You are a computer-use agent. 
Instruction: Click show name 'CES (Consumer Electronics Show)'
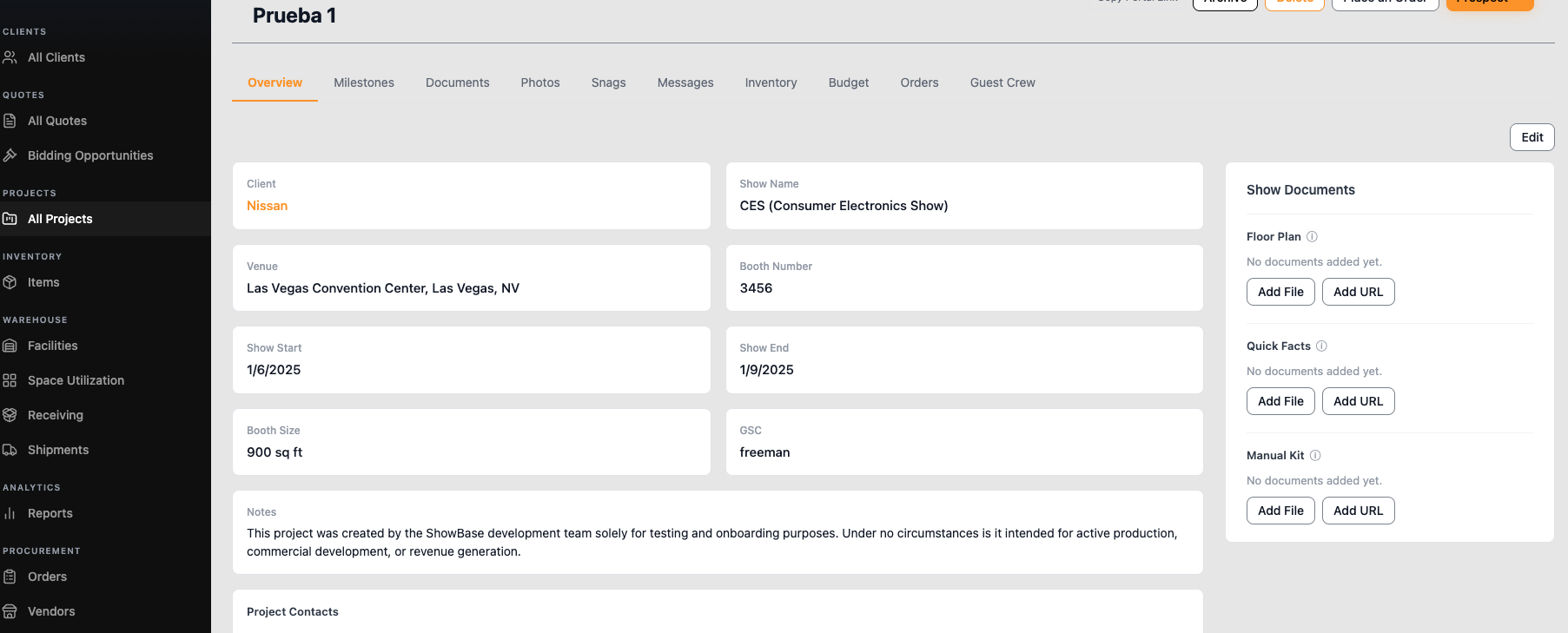coord(844,206)
